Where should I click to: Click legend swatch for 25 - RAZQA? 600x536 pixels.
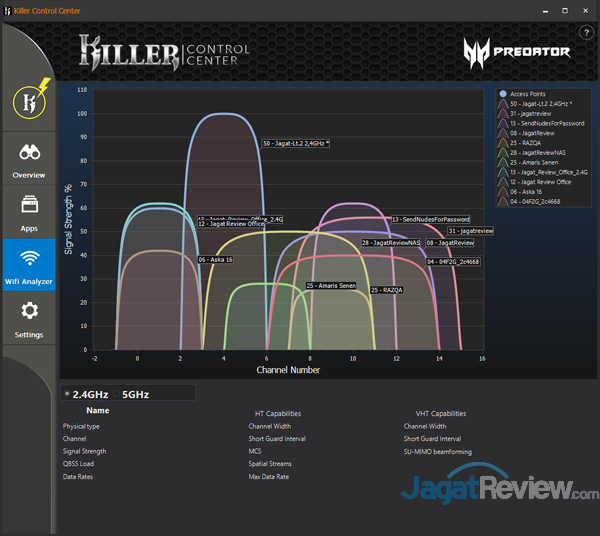(x=503, y=143)
